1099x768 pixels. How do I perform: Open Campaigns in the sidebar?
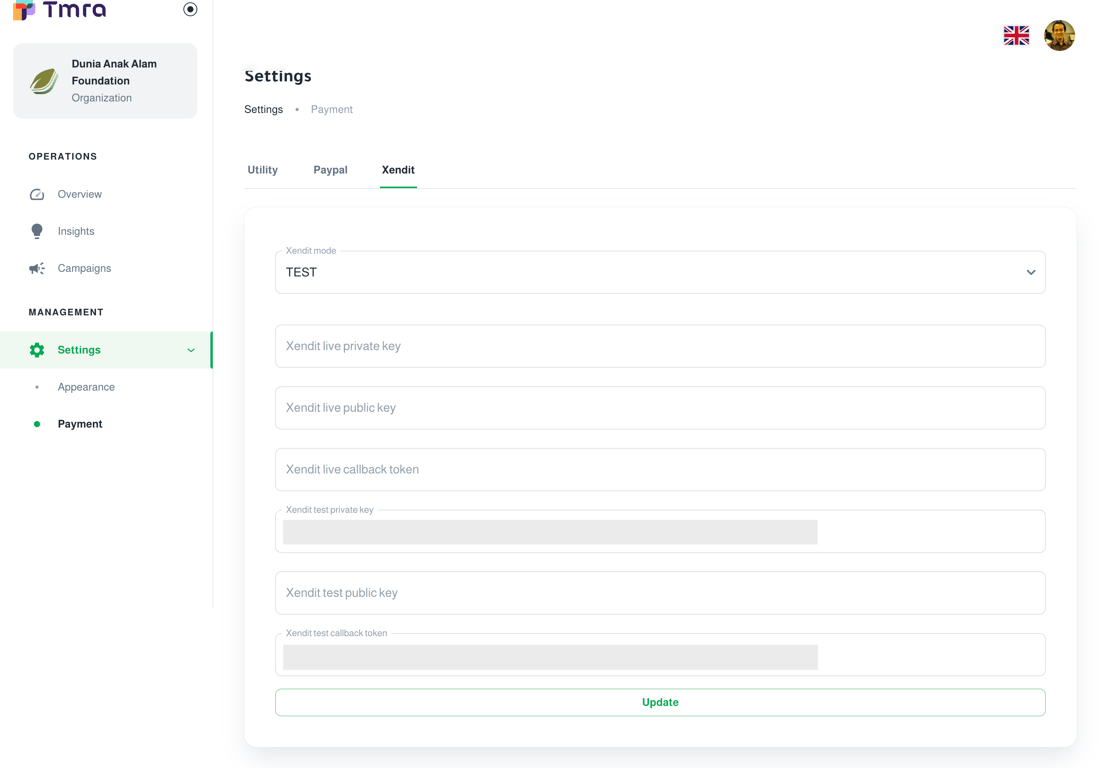pos(105,268)
